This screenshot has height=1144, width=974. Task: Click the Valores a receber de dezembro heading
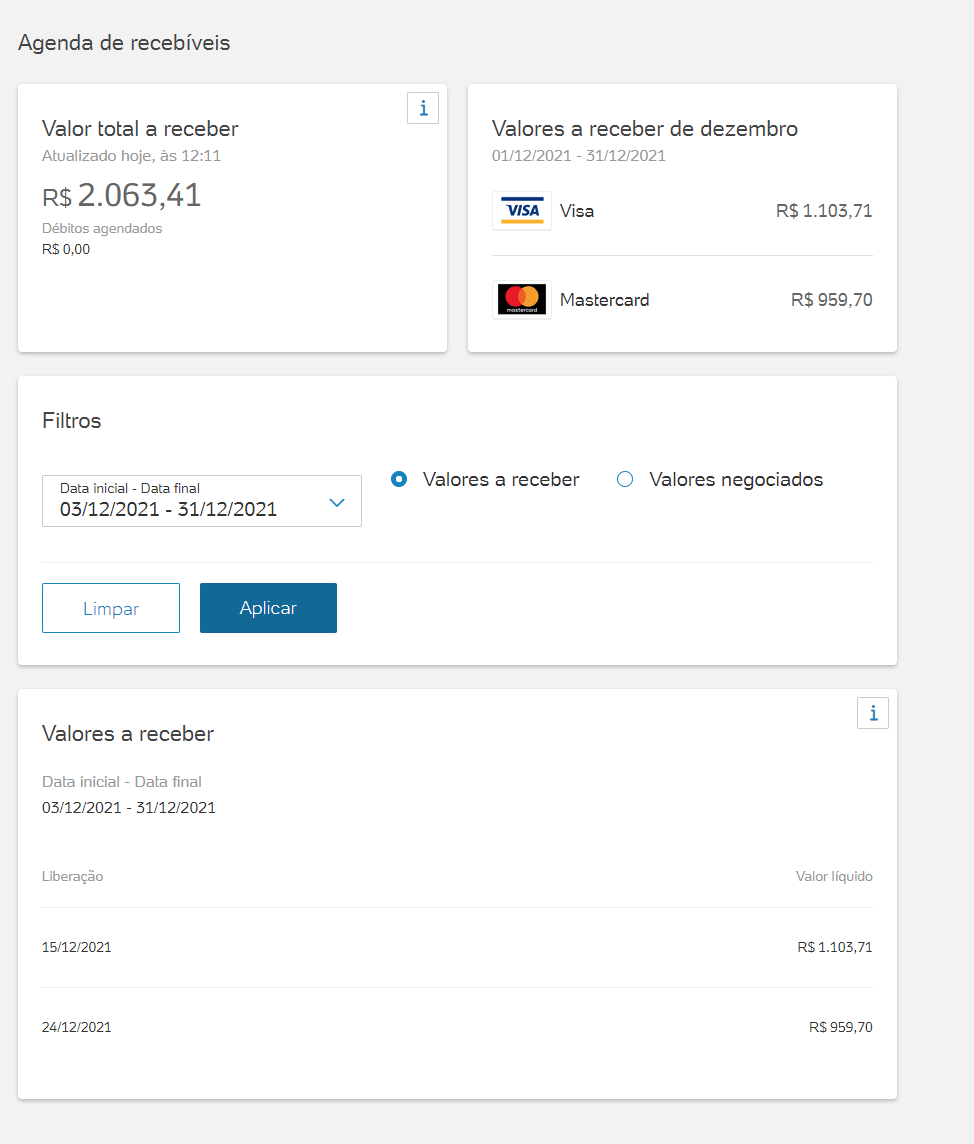645,129
